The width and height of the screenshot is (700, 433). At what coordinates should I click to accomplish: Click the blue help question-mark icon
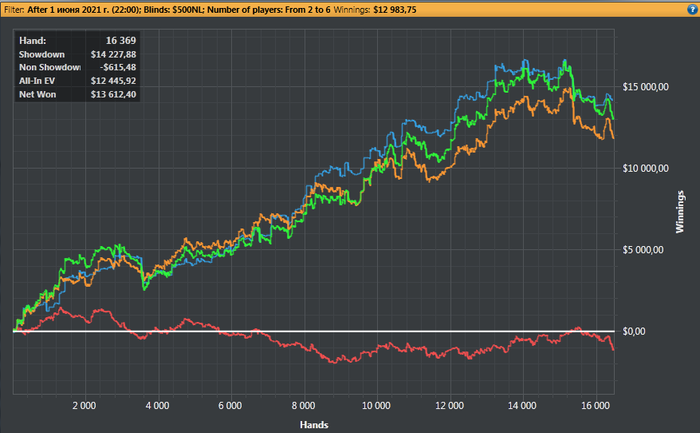692,9
